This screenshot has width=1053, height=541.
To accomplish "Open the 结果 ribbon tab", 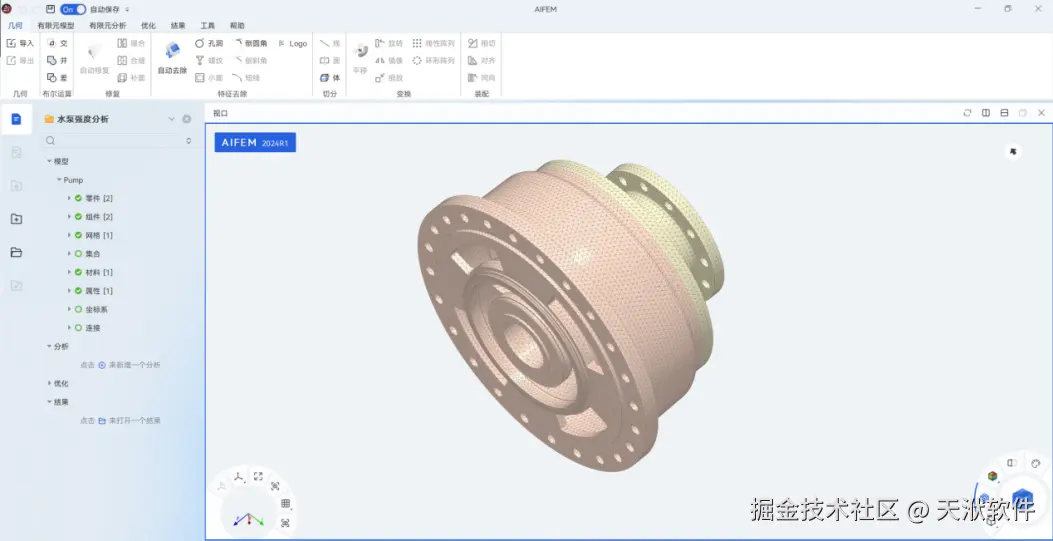I will point(178,26).
